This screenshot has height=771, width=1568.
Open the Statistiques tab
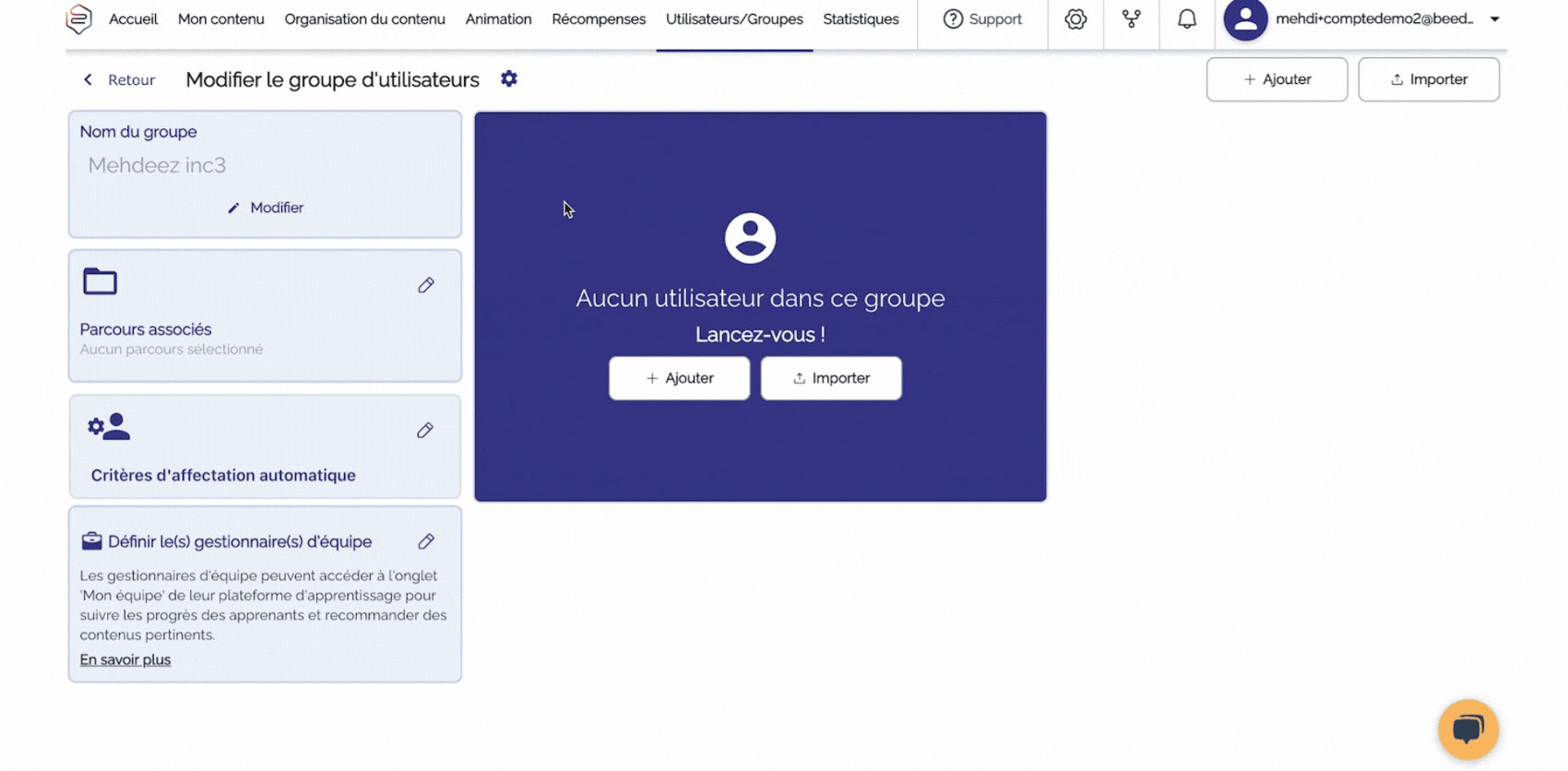(x=861, y=19)
